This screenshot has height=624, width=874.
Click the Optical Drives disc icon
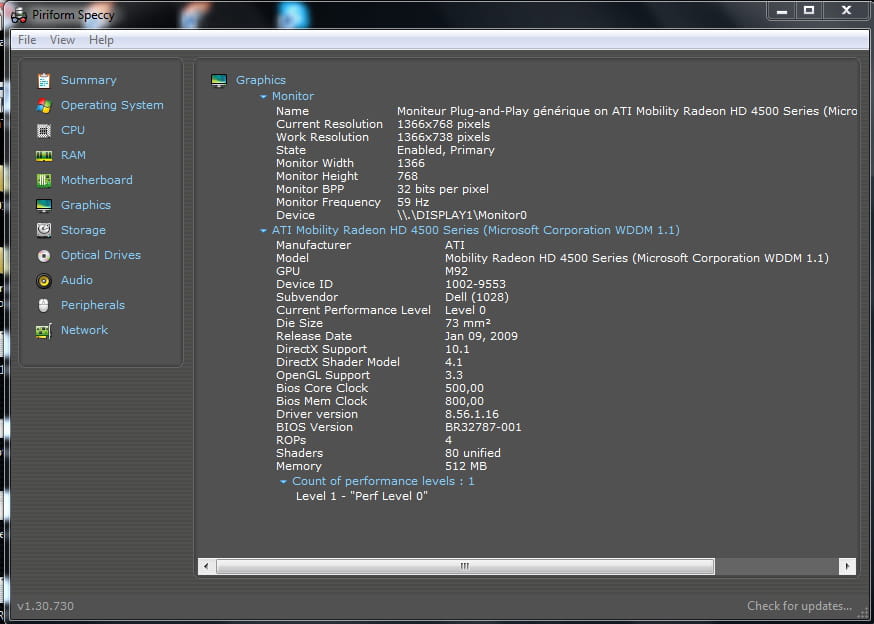tap(43, 255)
